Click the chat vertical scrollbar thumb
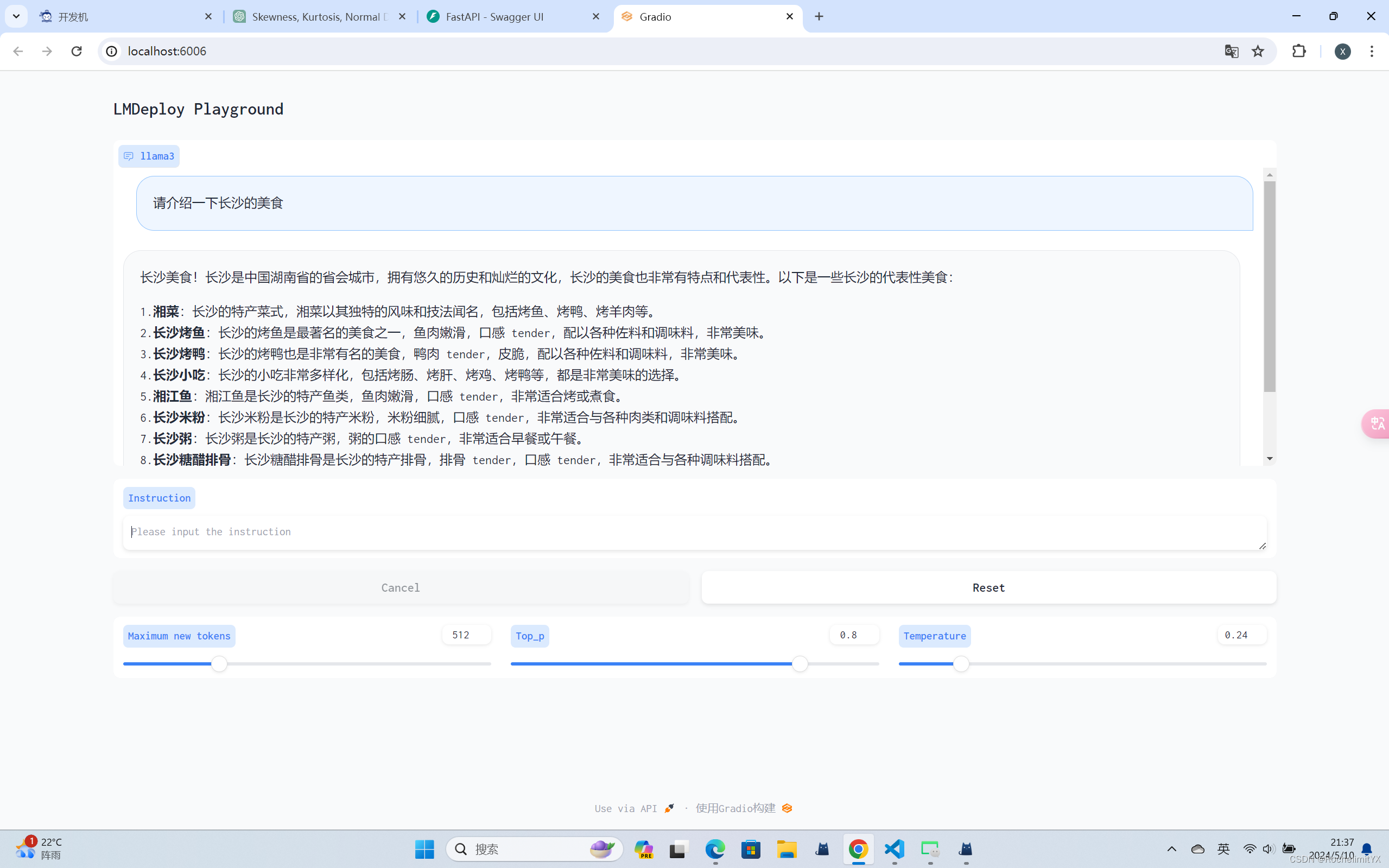Screen dimensions: 1389x868 (1270, 287)
